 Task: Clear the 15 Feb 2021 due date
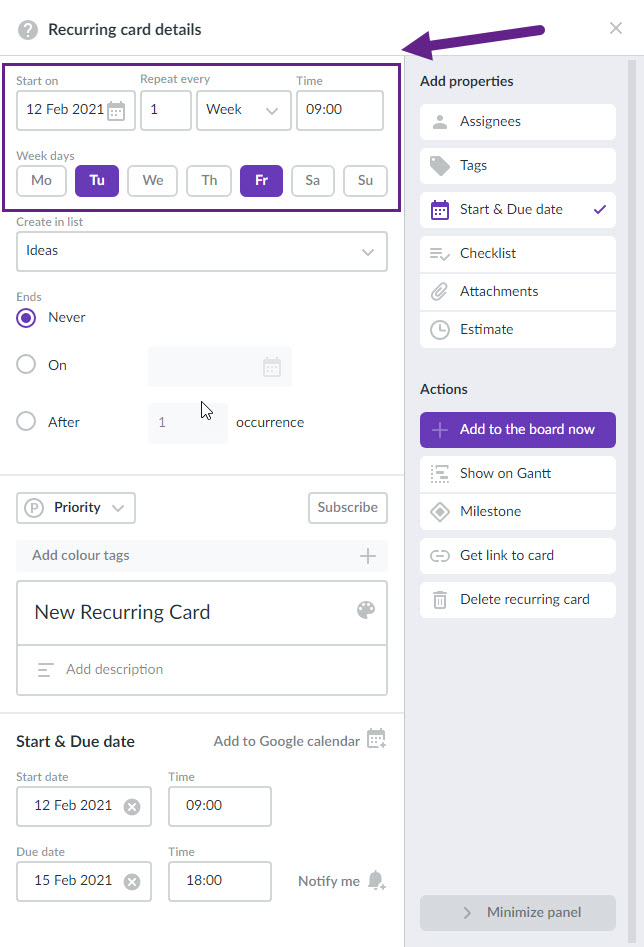point(132,882)
